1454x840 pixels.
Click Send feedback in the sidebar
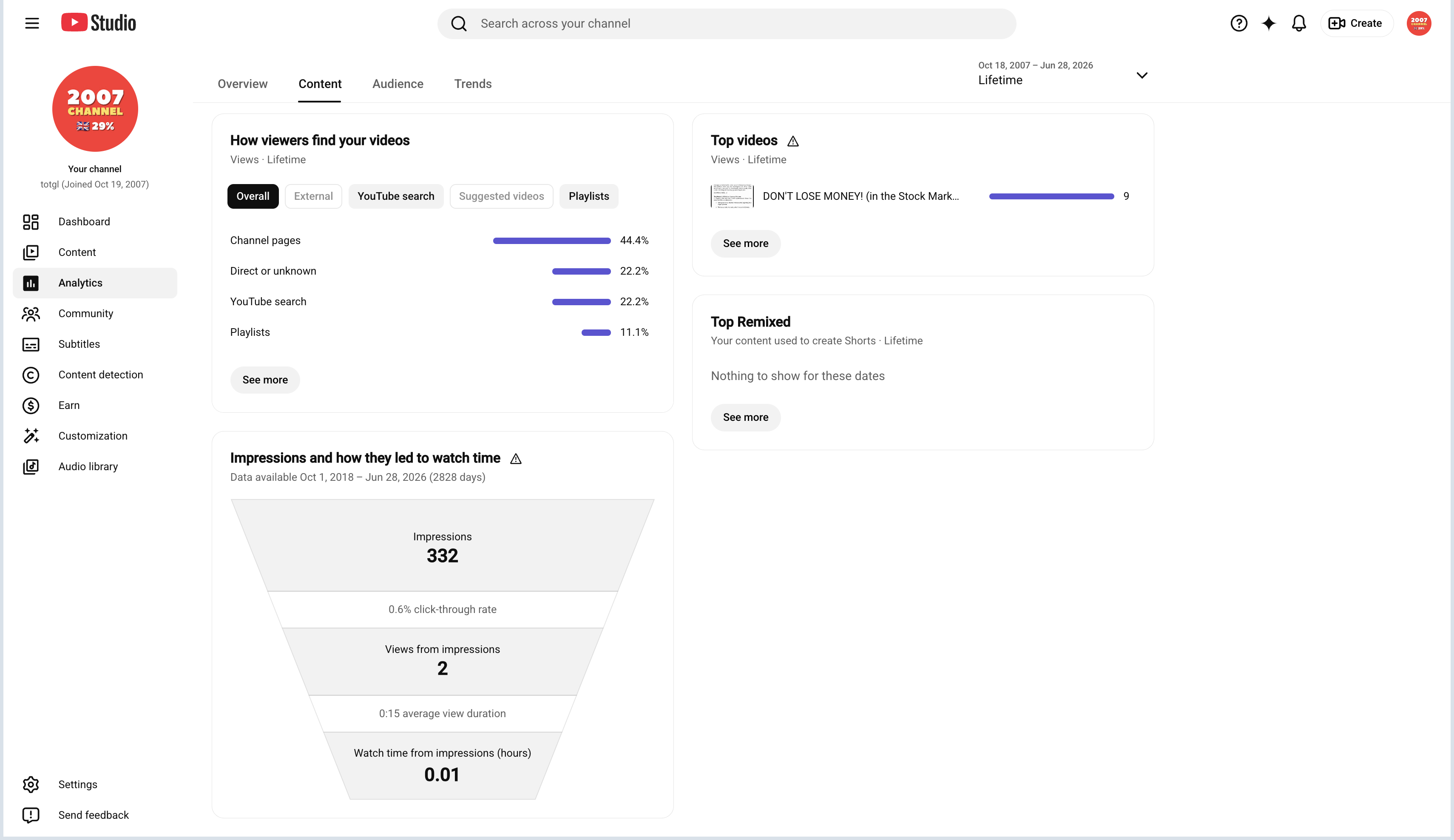95,814
